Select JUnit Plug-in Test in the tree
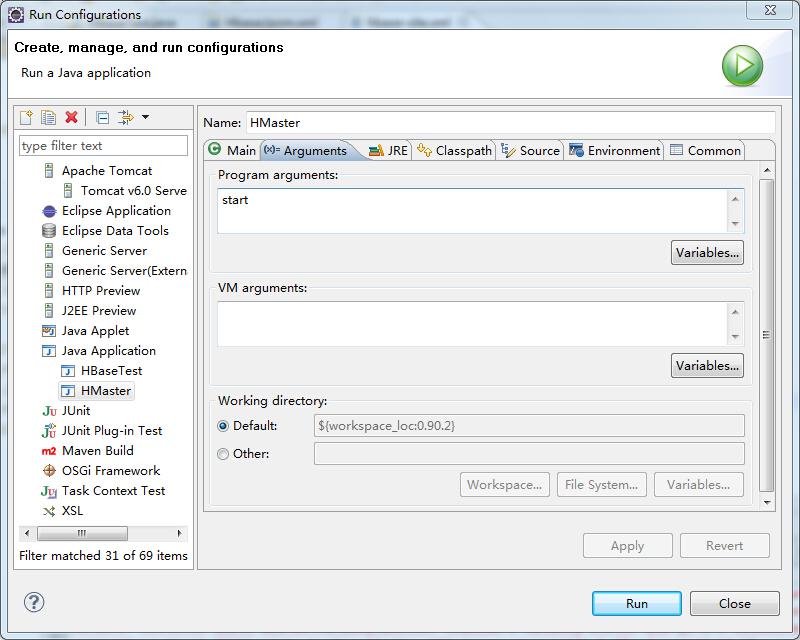The height and width of the screenshot is (640, 800). pos(111,431)
